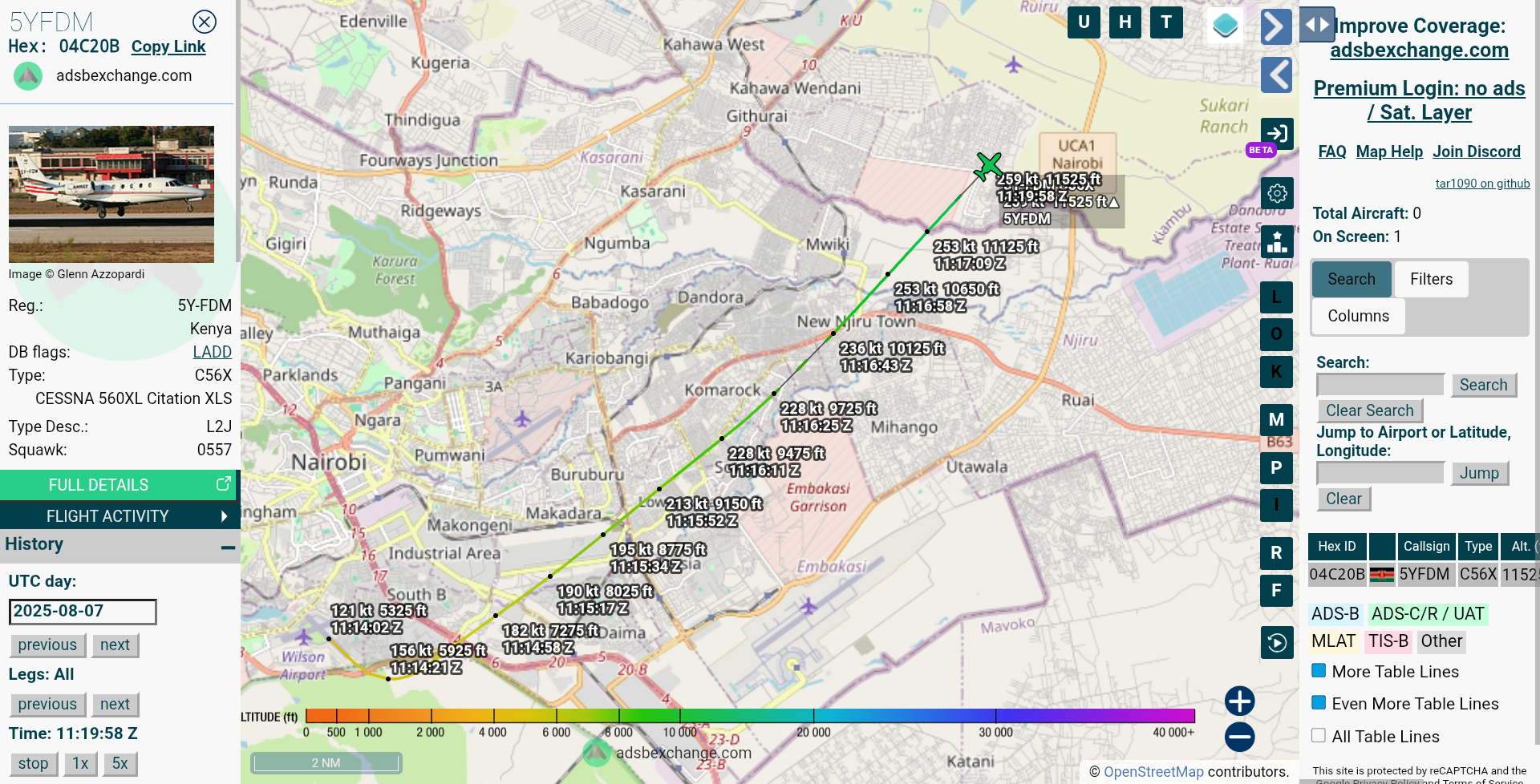Toggle the O map option button
This screenshot has height=784, width=1540.
coord(1276,334)
